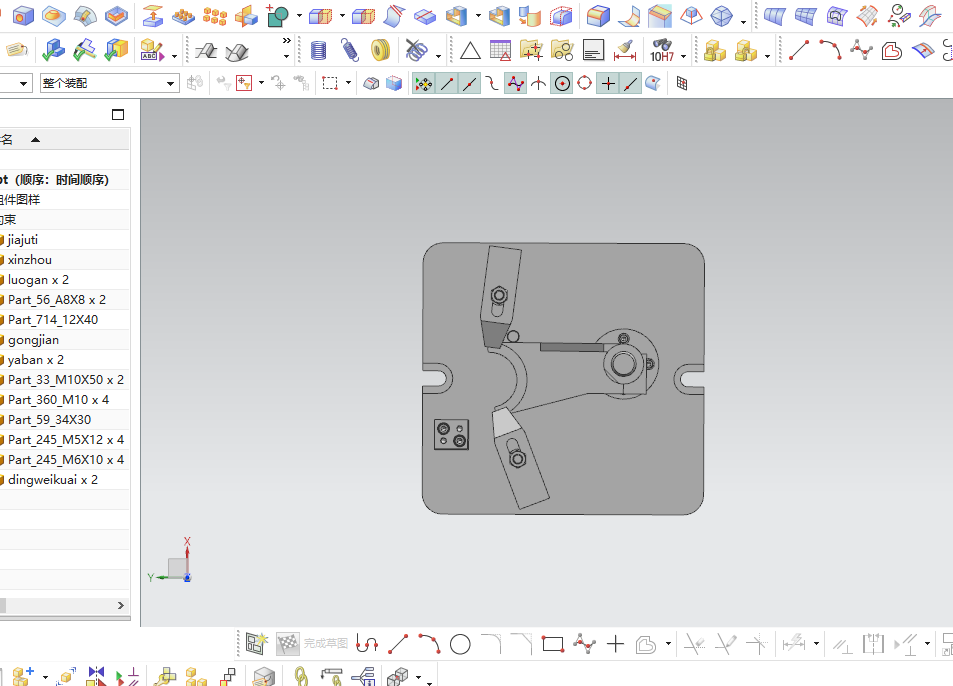
Task: Open the rectangle selection mode dropdown
Action: coord(348,83)
